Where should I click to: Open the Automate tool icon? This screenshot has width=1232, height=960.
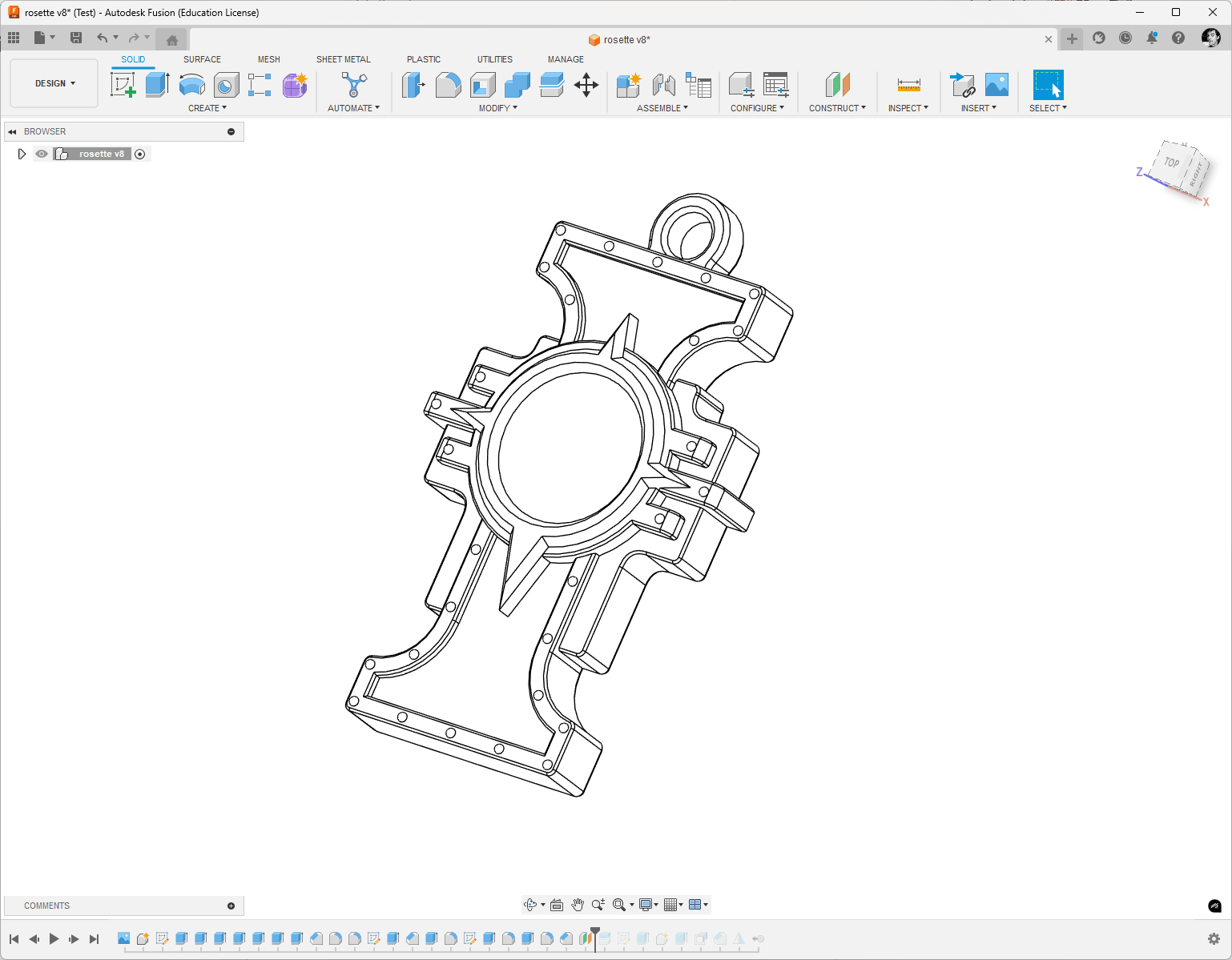353,84
